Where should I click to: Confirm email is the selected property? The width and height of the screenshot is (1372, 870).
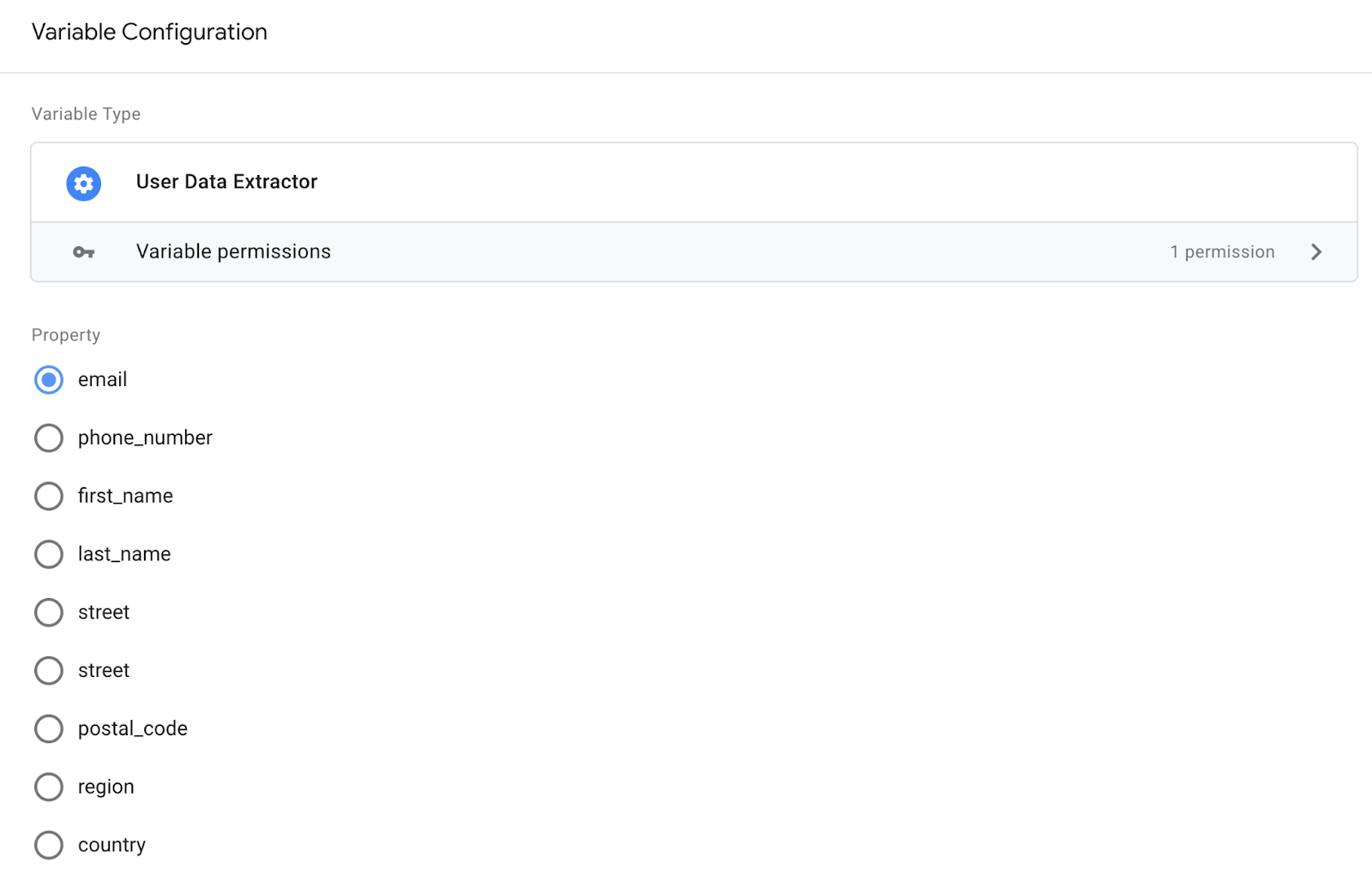[49, 379]
